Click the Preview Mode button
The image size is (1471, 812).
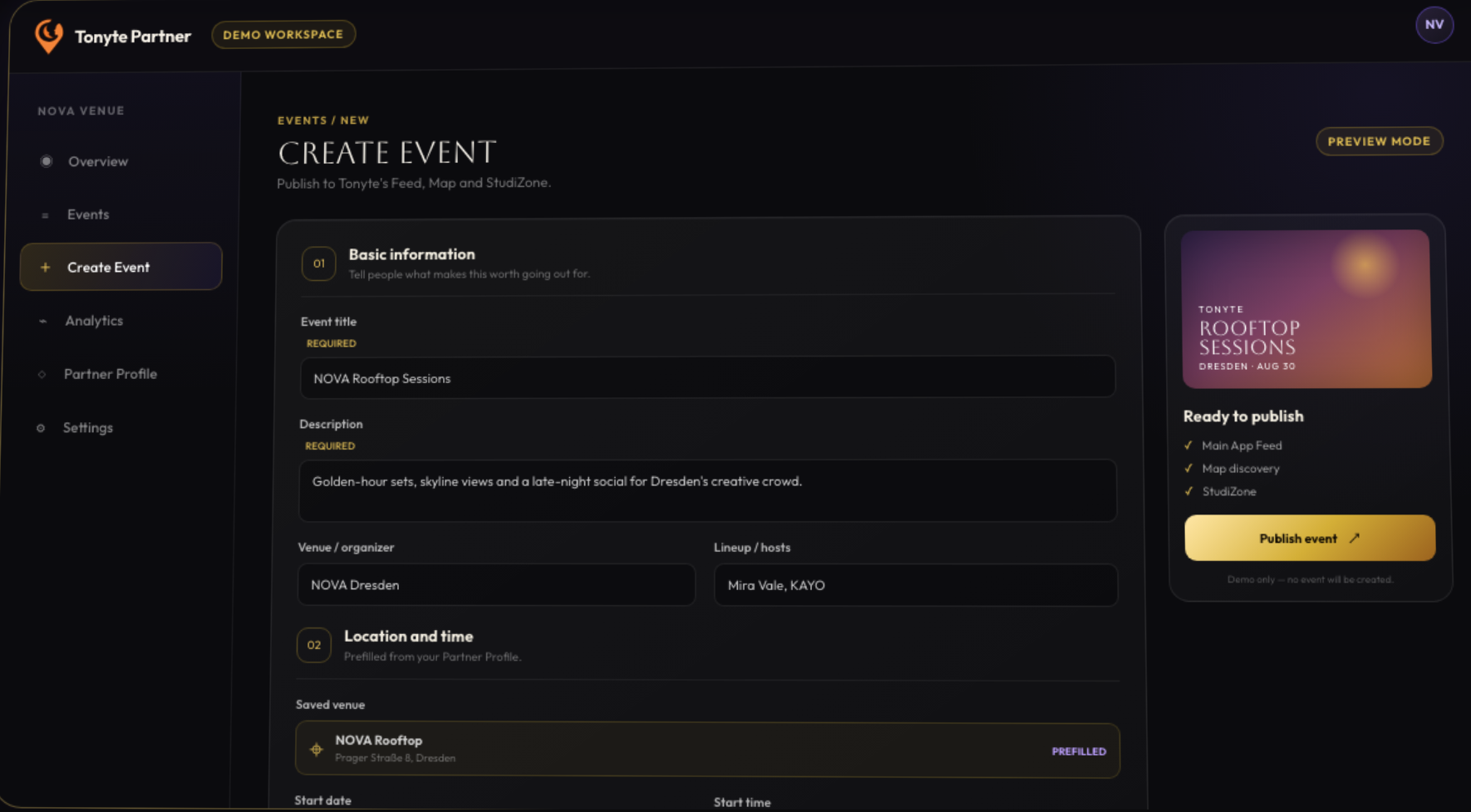pos(1379,141)
